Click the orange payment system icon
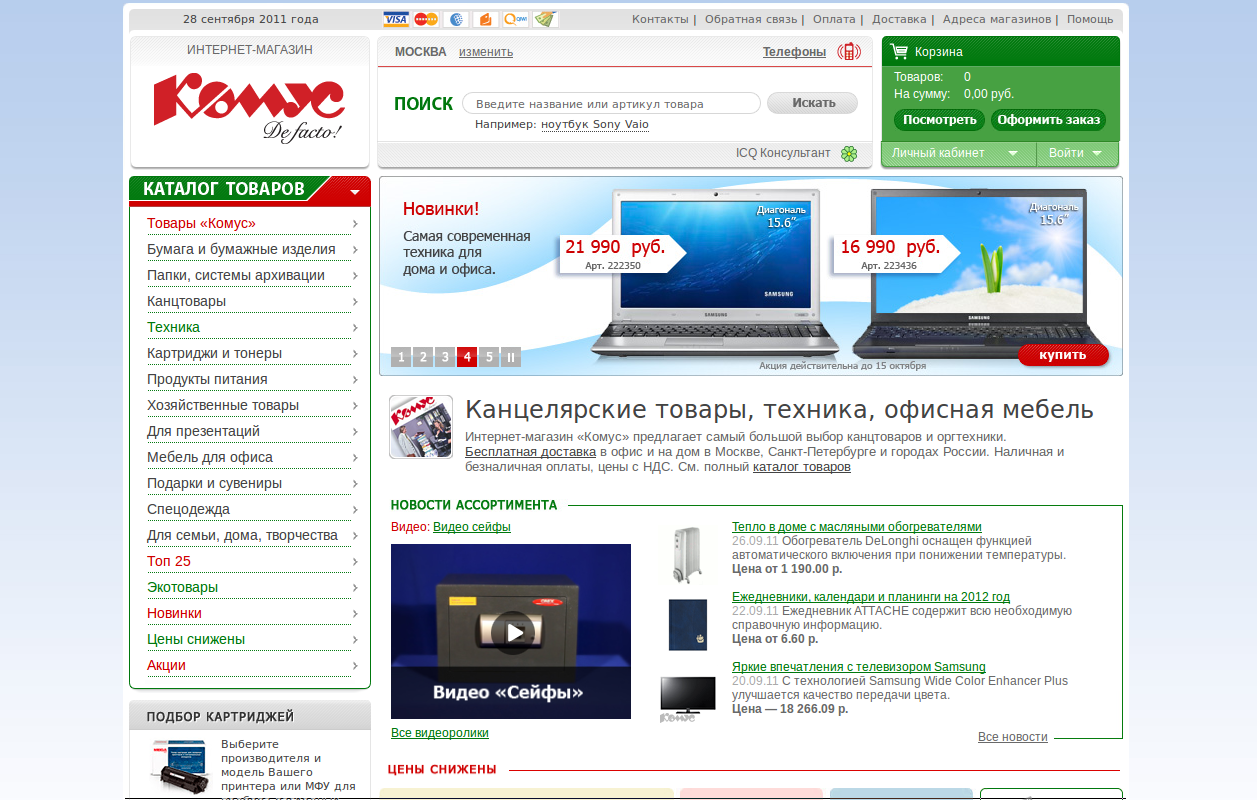Screen dimensions: 1257x800 pos(486,19)
